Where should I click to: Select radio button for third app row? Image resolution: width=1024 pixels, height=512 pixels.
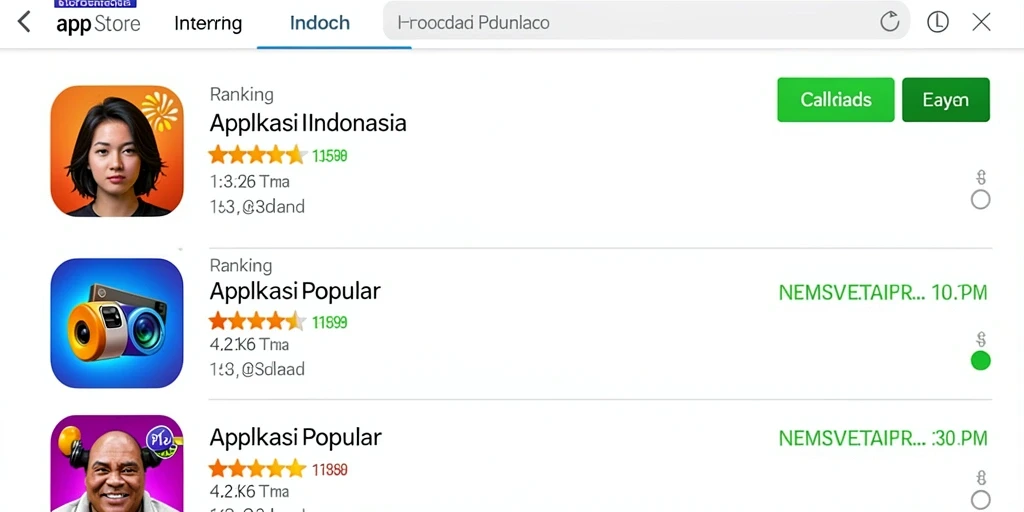click(980, 500)
